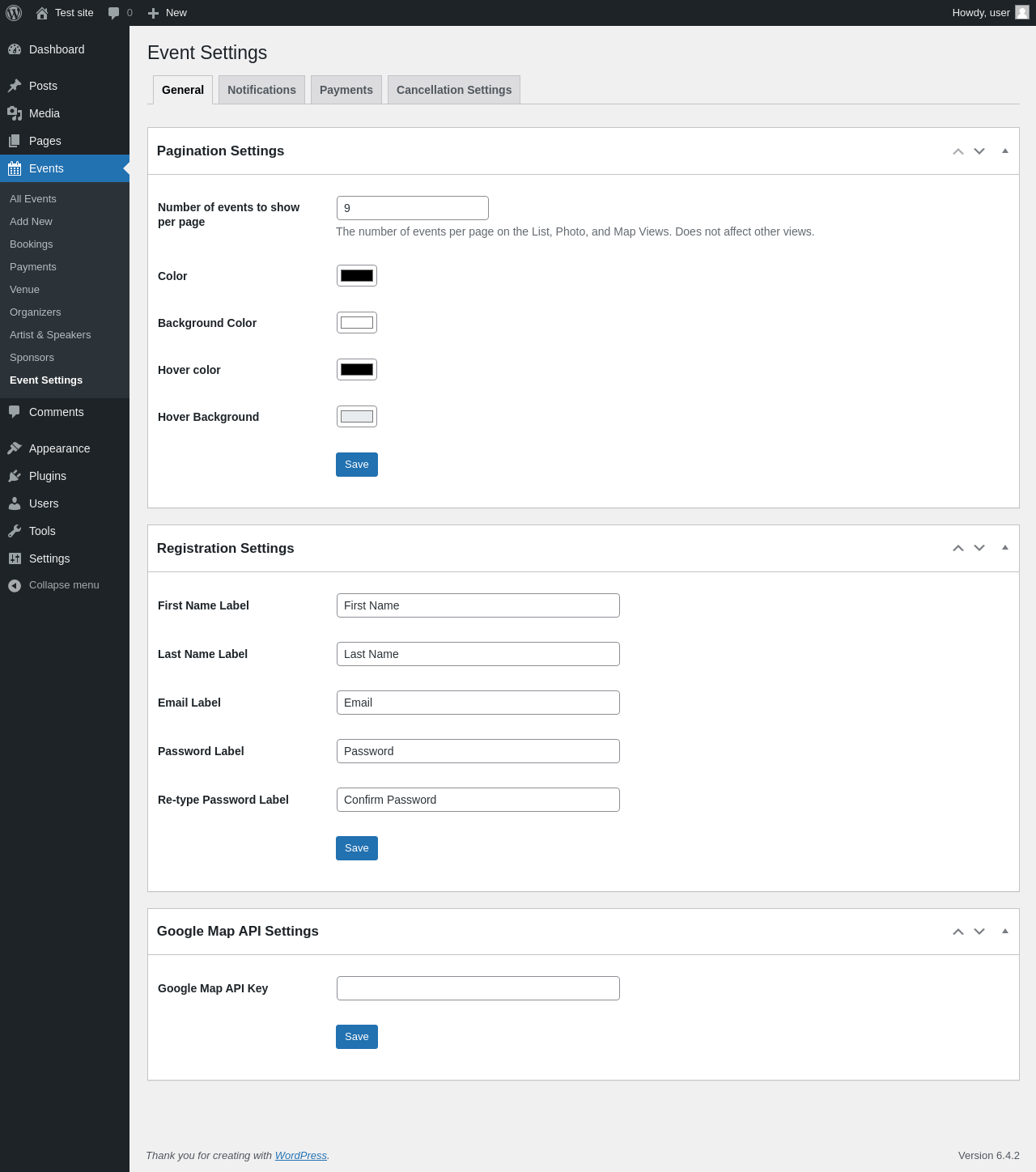Switch to the General tab
1036x1172 pixels.
click(x=183, y=90)
